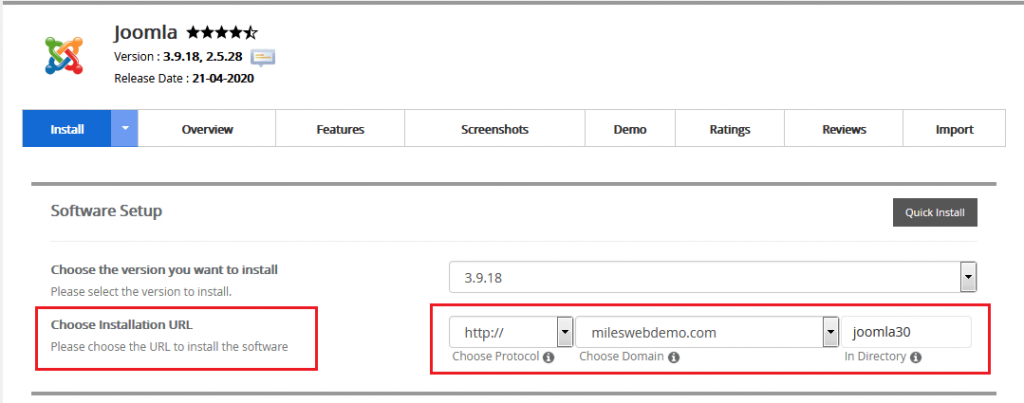Open the domain dropdown showing mileswebdemo.com

[707, 332]
